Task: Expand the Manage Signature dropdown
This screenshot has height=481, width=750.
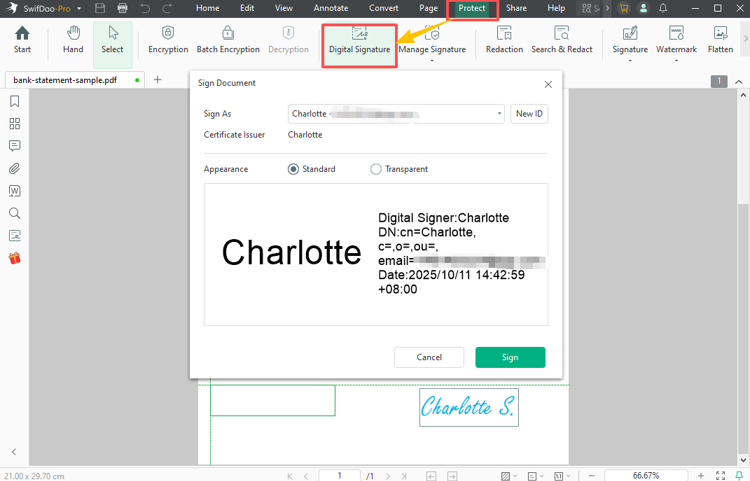Action: 432,61
